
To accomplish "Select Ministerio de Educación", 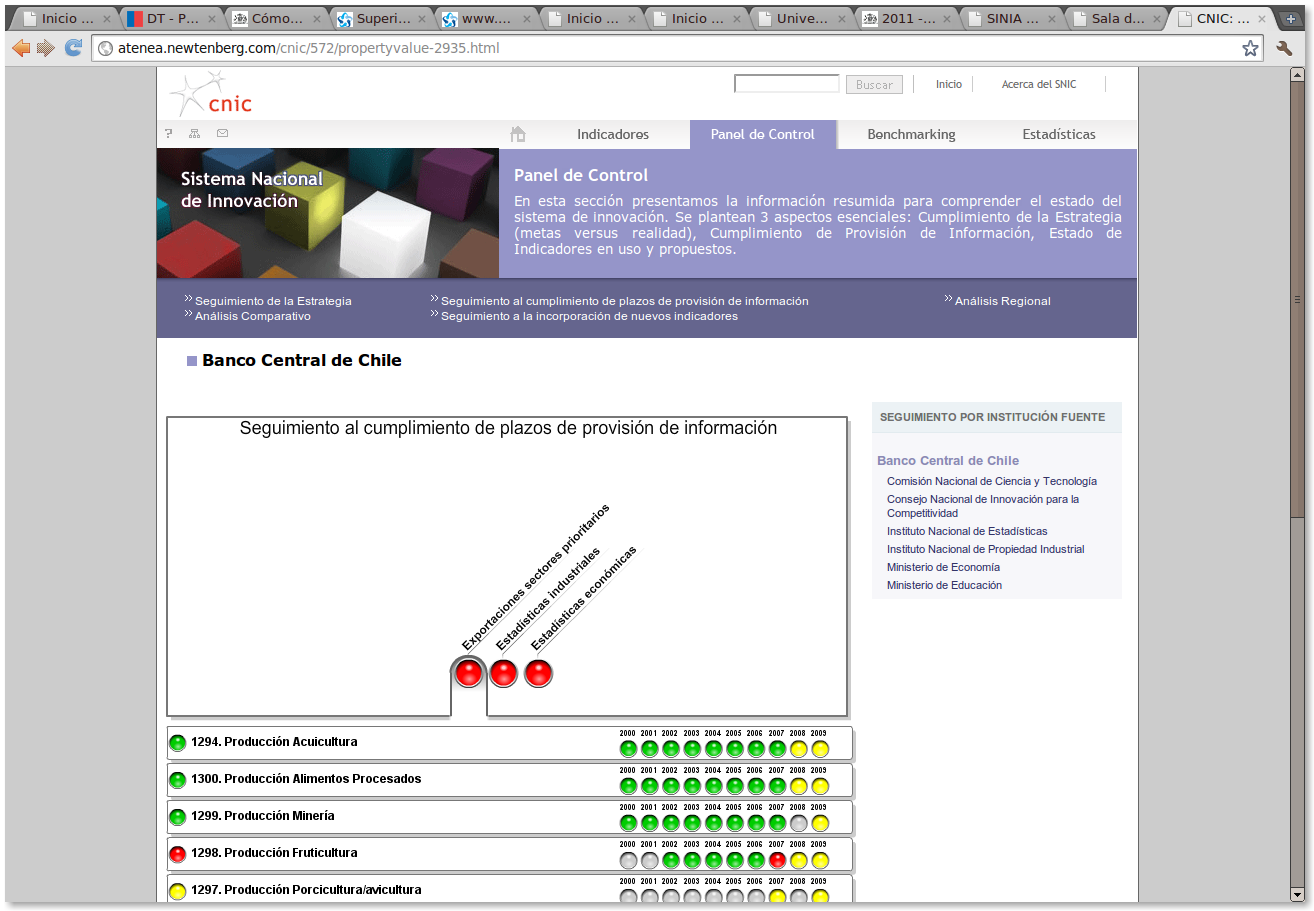I will pyautogui.click(x=944, y=585).
